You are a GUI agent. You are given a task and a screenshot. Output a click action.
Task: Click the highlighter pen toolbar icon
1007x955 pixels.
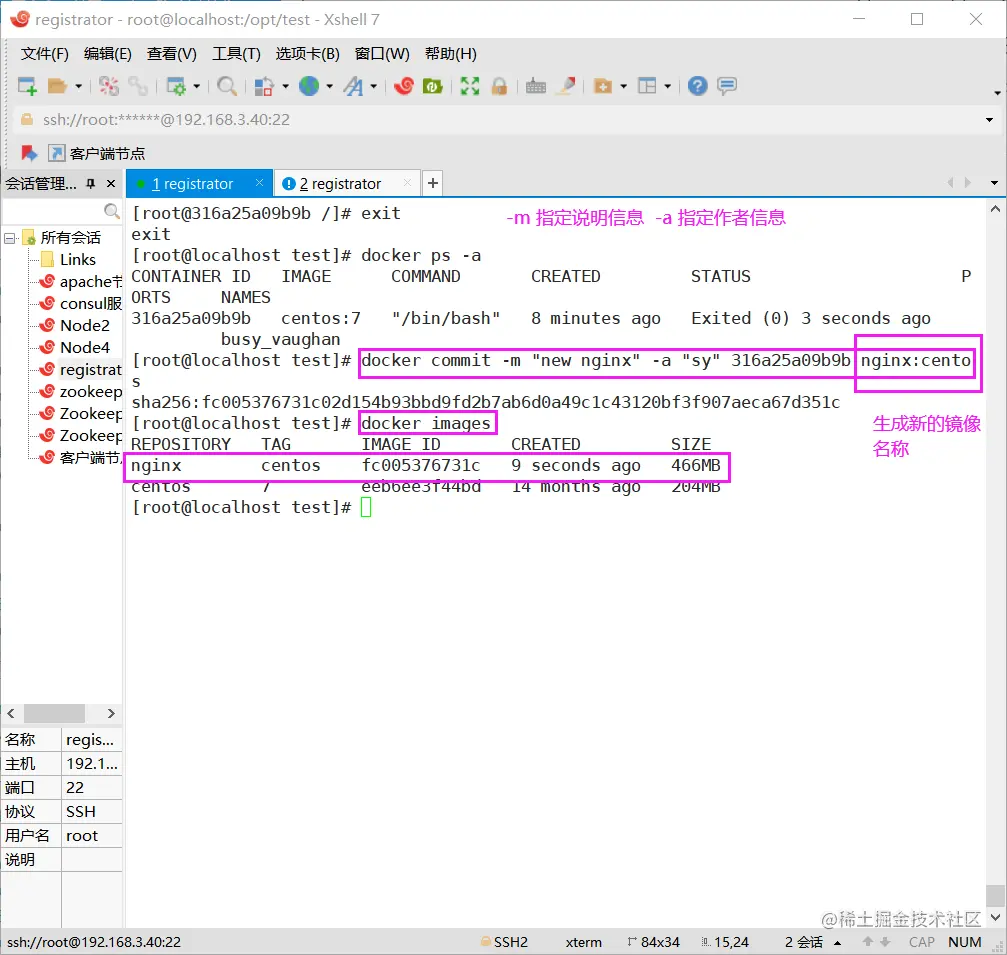[565, 85]
